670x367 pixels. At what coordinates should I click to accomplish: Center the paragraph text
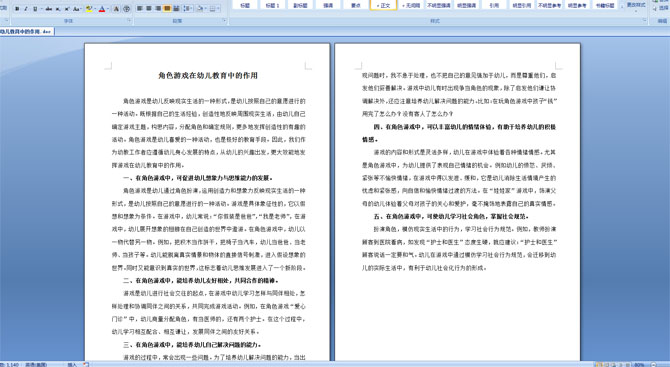[149, 9]
